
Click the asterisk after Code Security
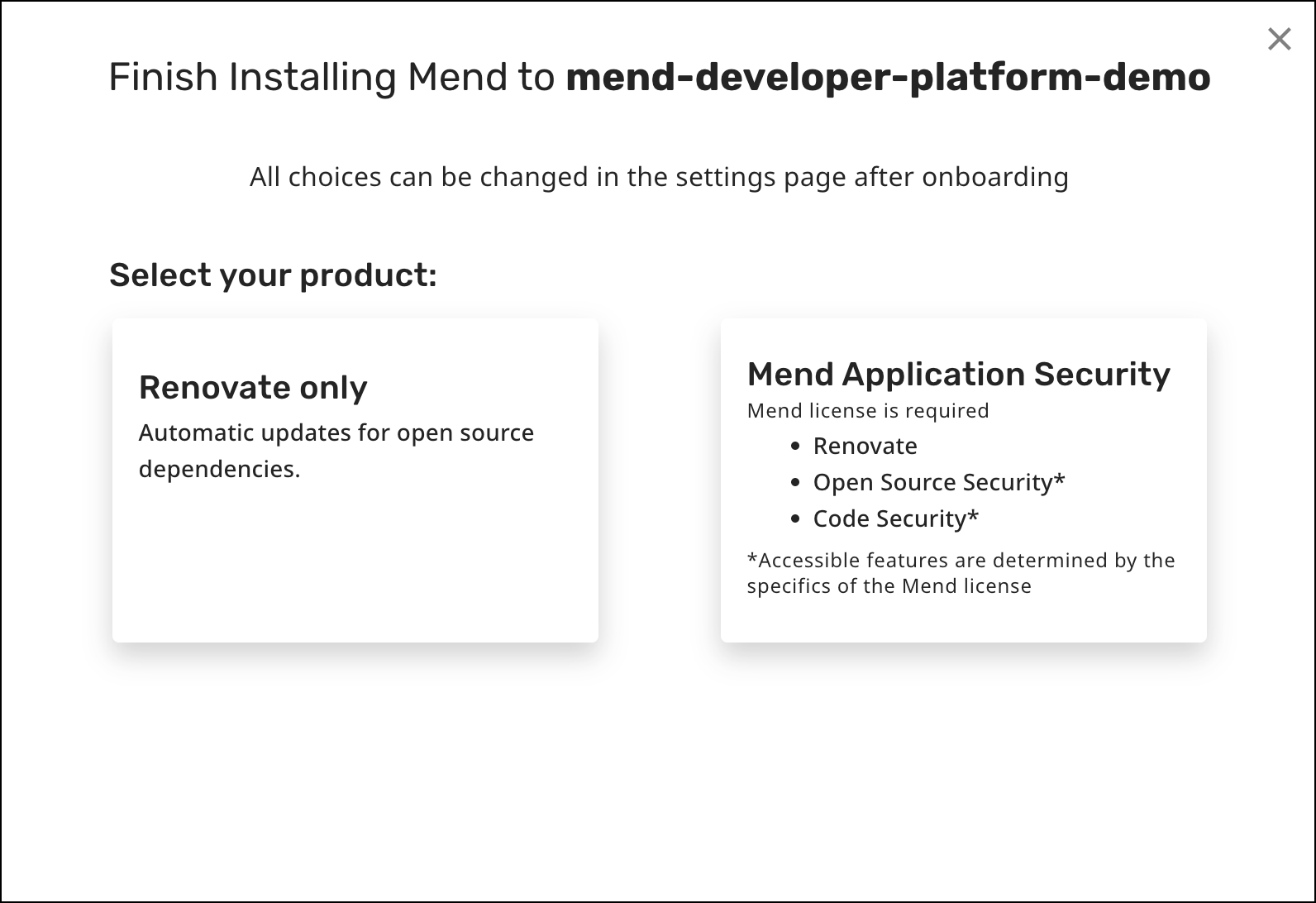click(x=973, y=516)
